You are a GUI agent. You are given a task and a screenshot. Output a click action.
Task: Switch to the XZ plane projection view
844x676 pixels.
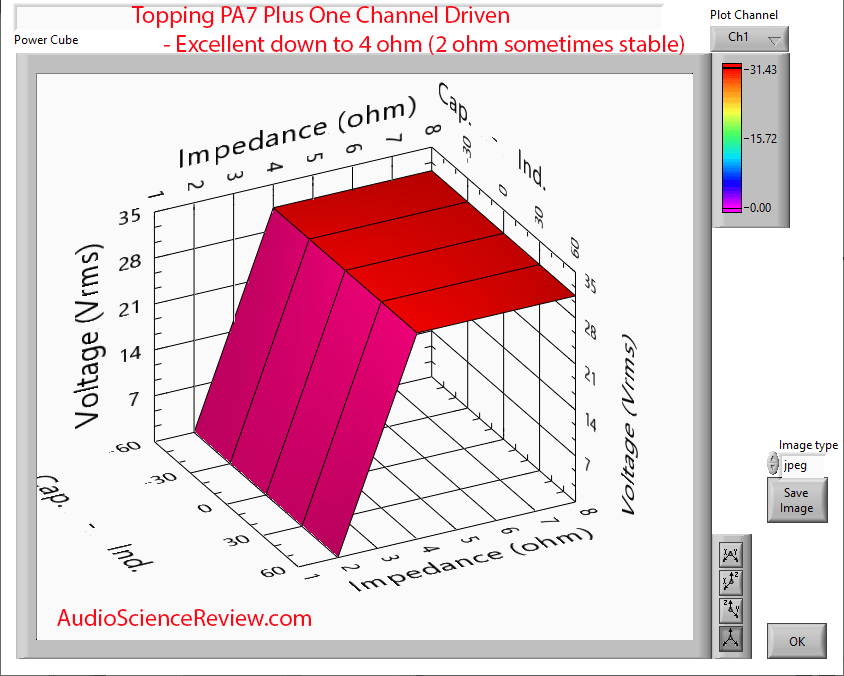730,582
